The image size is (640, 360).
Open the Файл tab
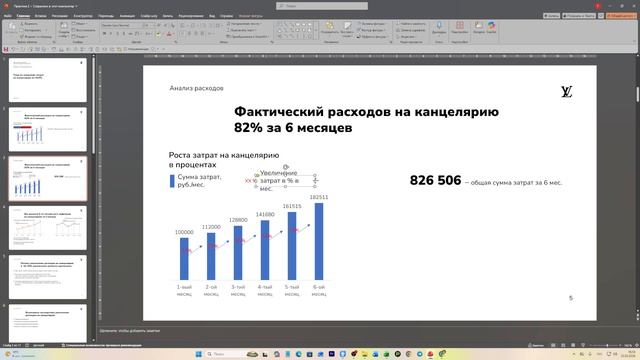click(x=8, y=16)
